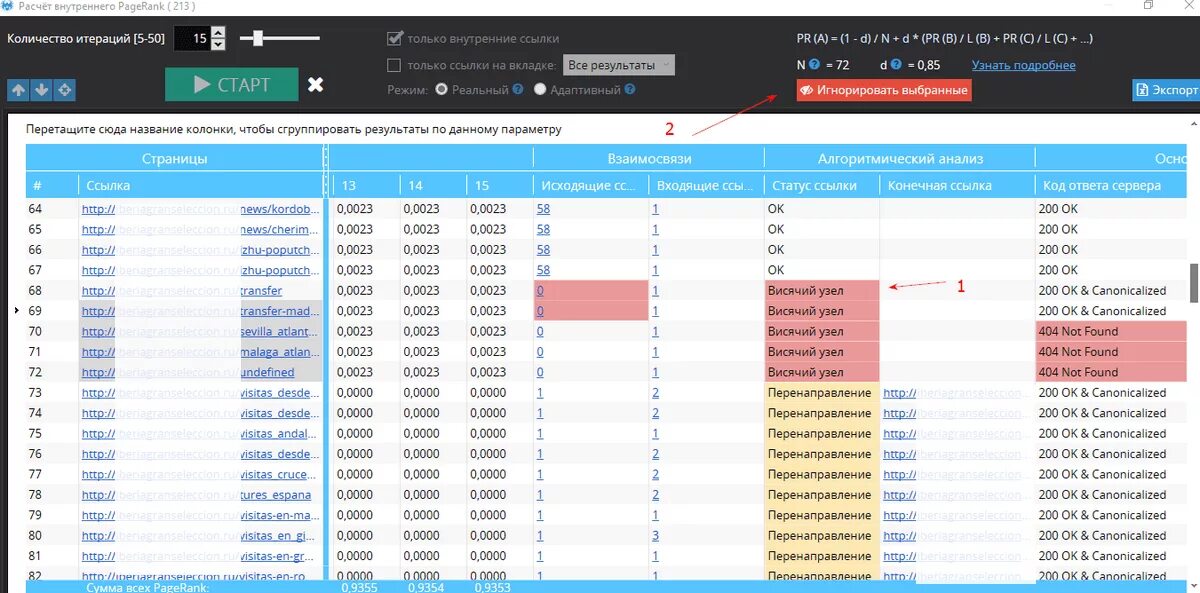
Task: Sort by iteration 15 column header
Action: pyautogui.click(x=500, y=185)
